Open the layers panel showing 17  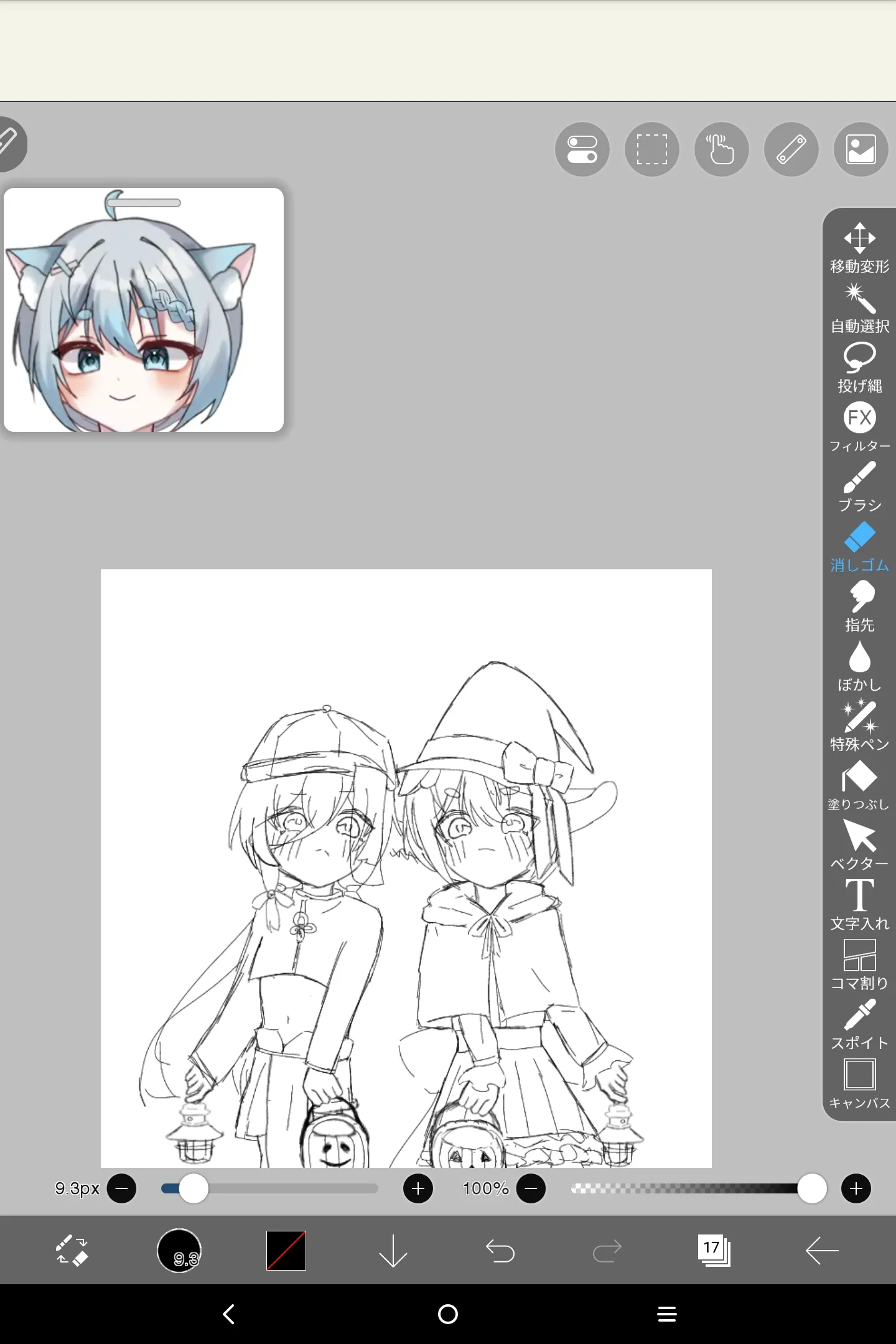714,1250
